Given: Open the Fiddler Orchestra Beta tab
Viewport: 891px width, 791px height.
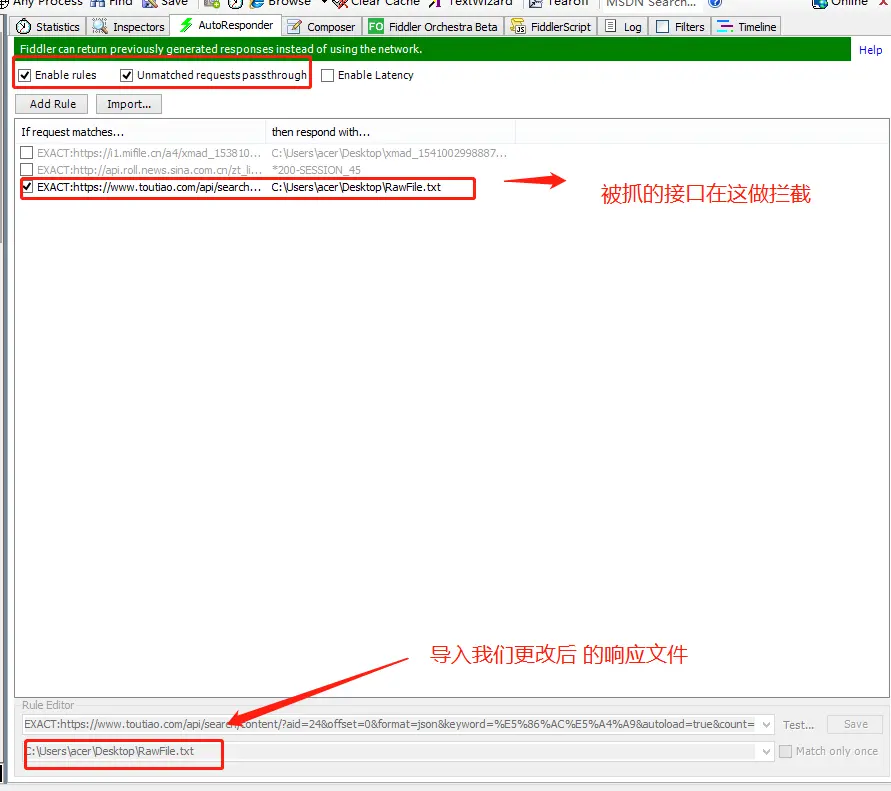Looking at the screenshot, I should [433, 27].
